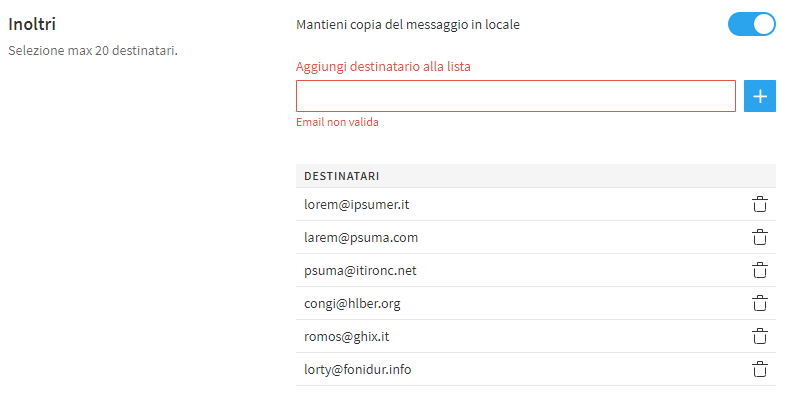
Task: Click the larem@psuma.com recipient row
Action: click(x=361, y=238)
